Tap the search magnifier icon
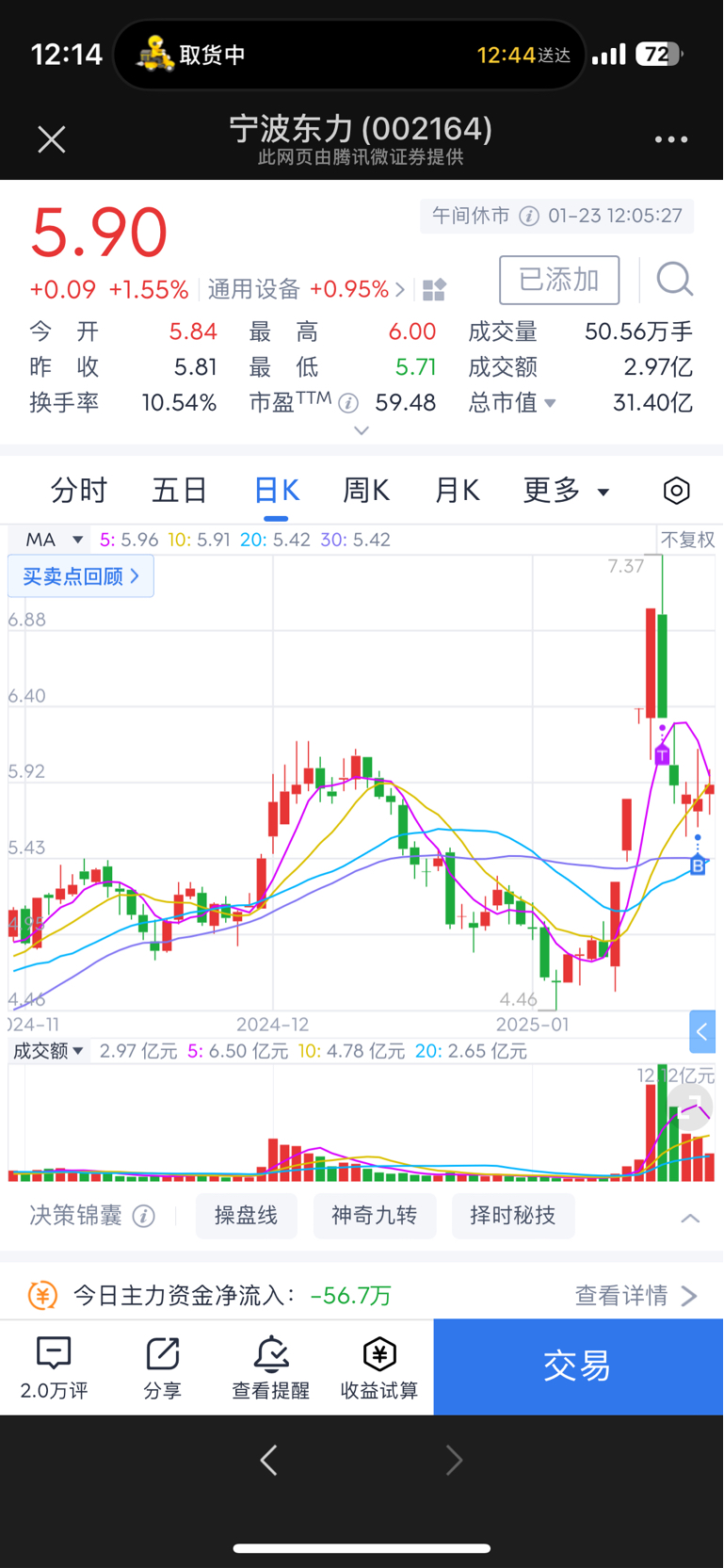The image size is (724, 1568). [674, 280]
